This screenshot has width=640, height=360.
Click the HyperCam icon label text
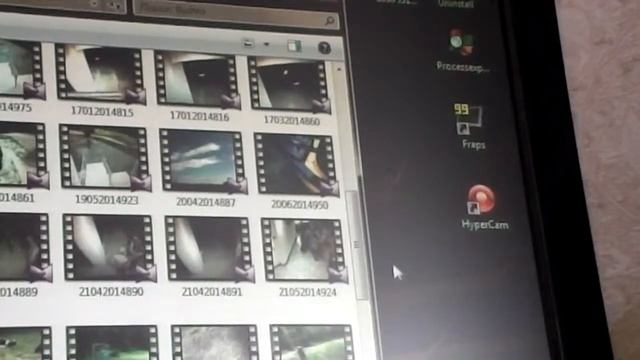pos(485,224)
